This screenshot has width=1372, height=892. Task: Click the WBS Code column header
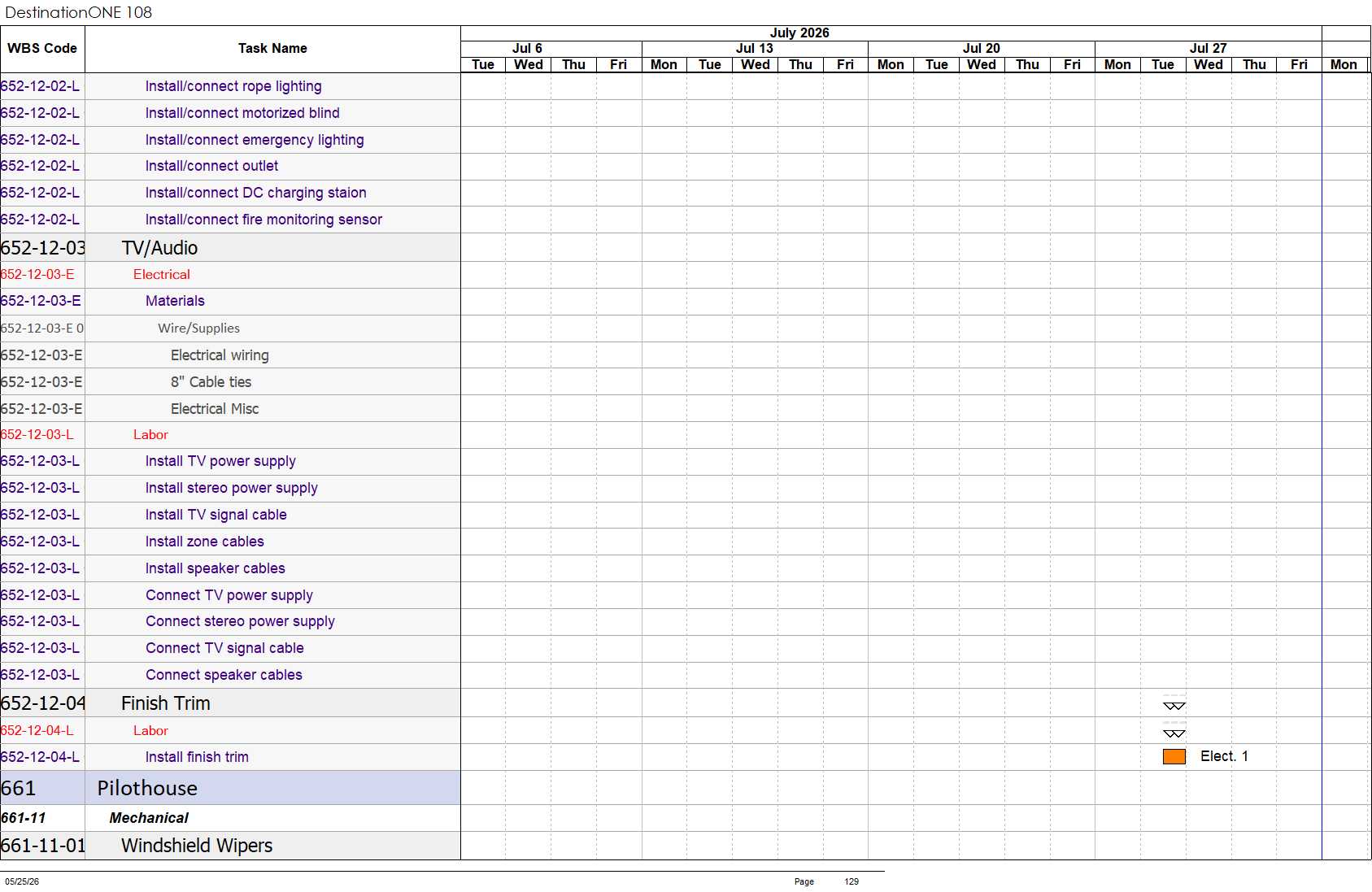[42, 49]
